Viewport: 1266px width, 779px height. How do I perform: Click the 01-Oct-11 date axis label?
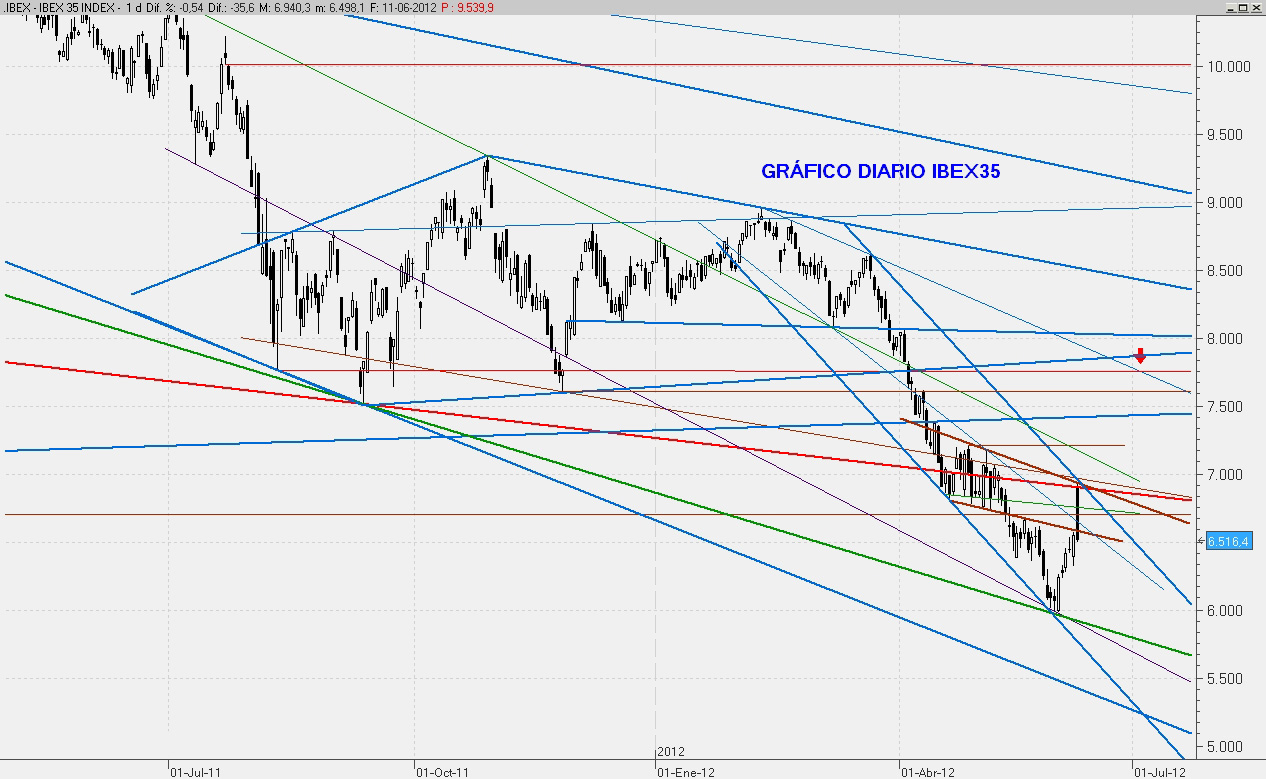441,771
